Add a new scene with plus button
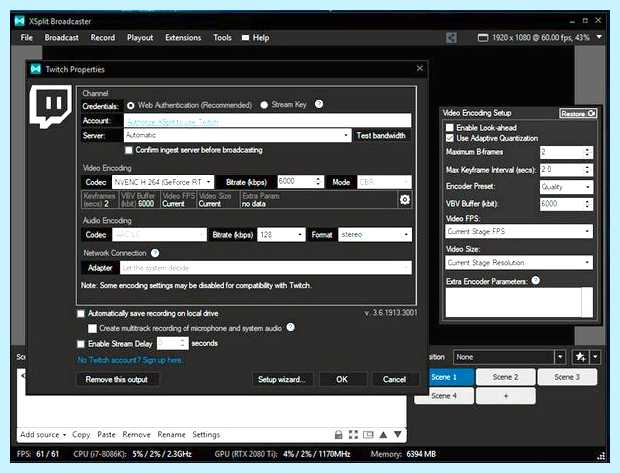620x473 pixels. tap(506, 396)
